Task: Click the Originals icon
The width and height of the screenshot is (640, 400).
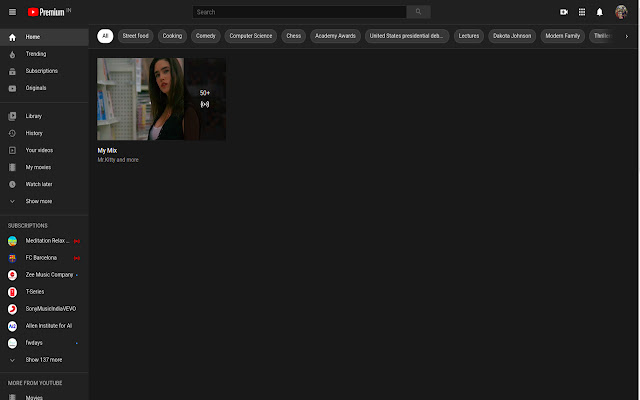Action: pyautogui.click(x=12, y=89)
